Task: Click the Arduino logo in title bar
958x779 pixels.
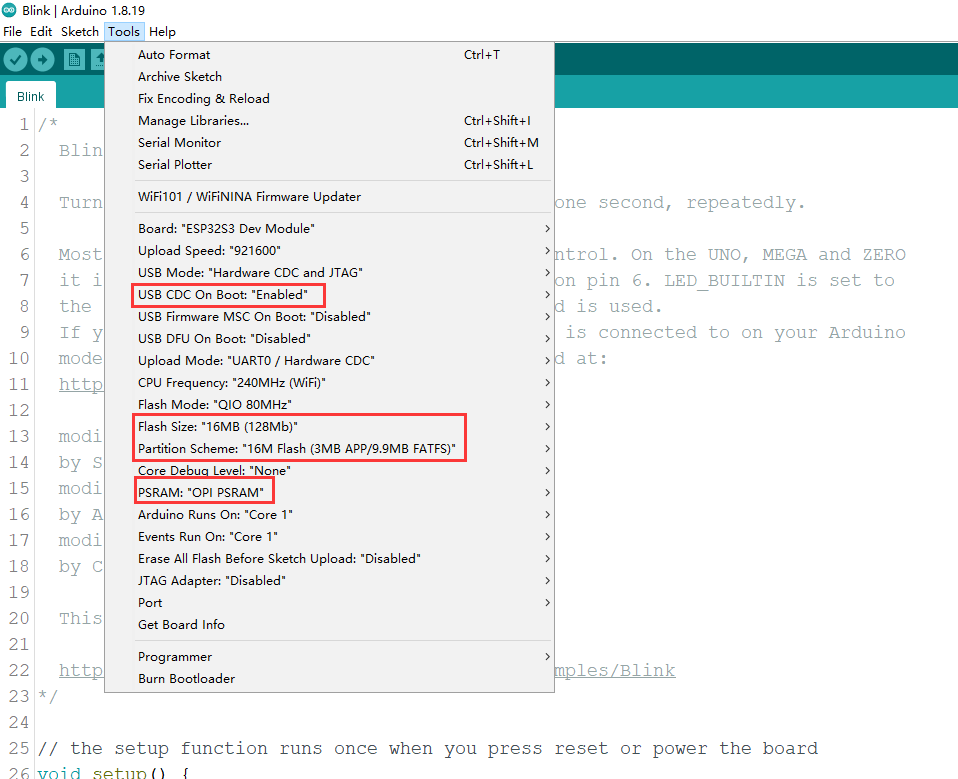Action: tap(9, 10)
